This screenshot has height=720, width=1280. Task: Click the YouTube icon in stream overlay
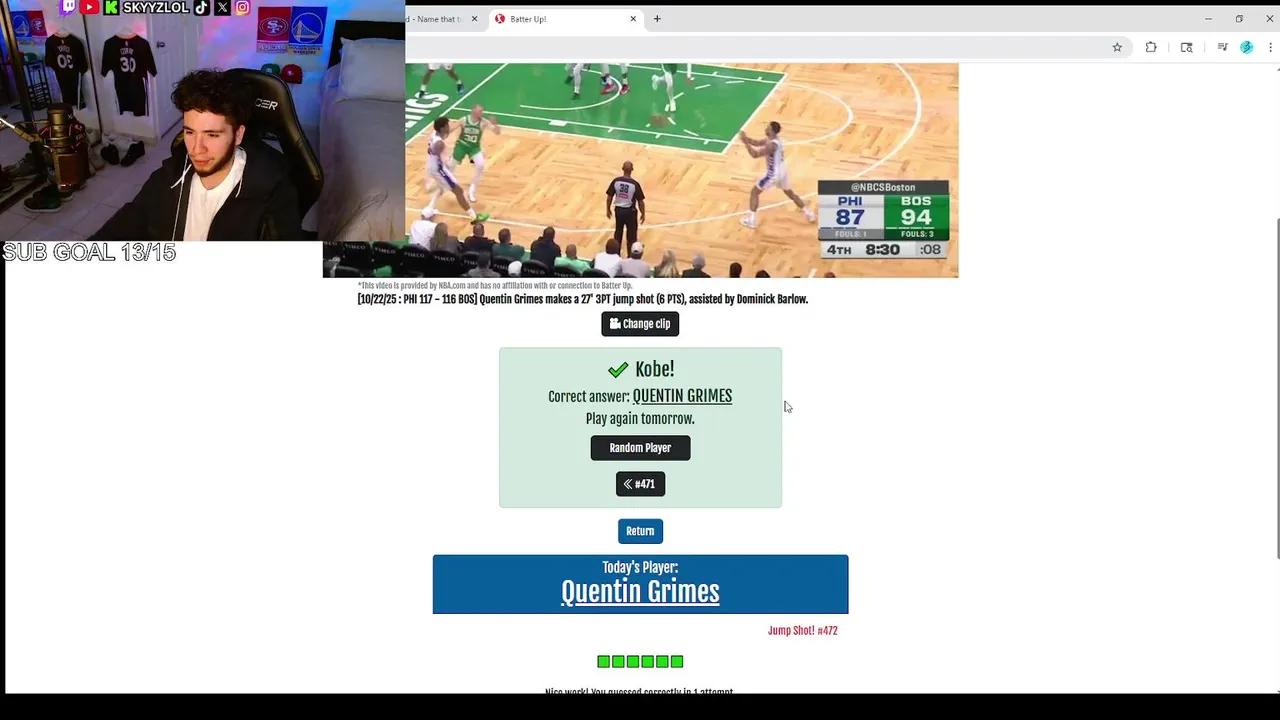click(90, 7)
